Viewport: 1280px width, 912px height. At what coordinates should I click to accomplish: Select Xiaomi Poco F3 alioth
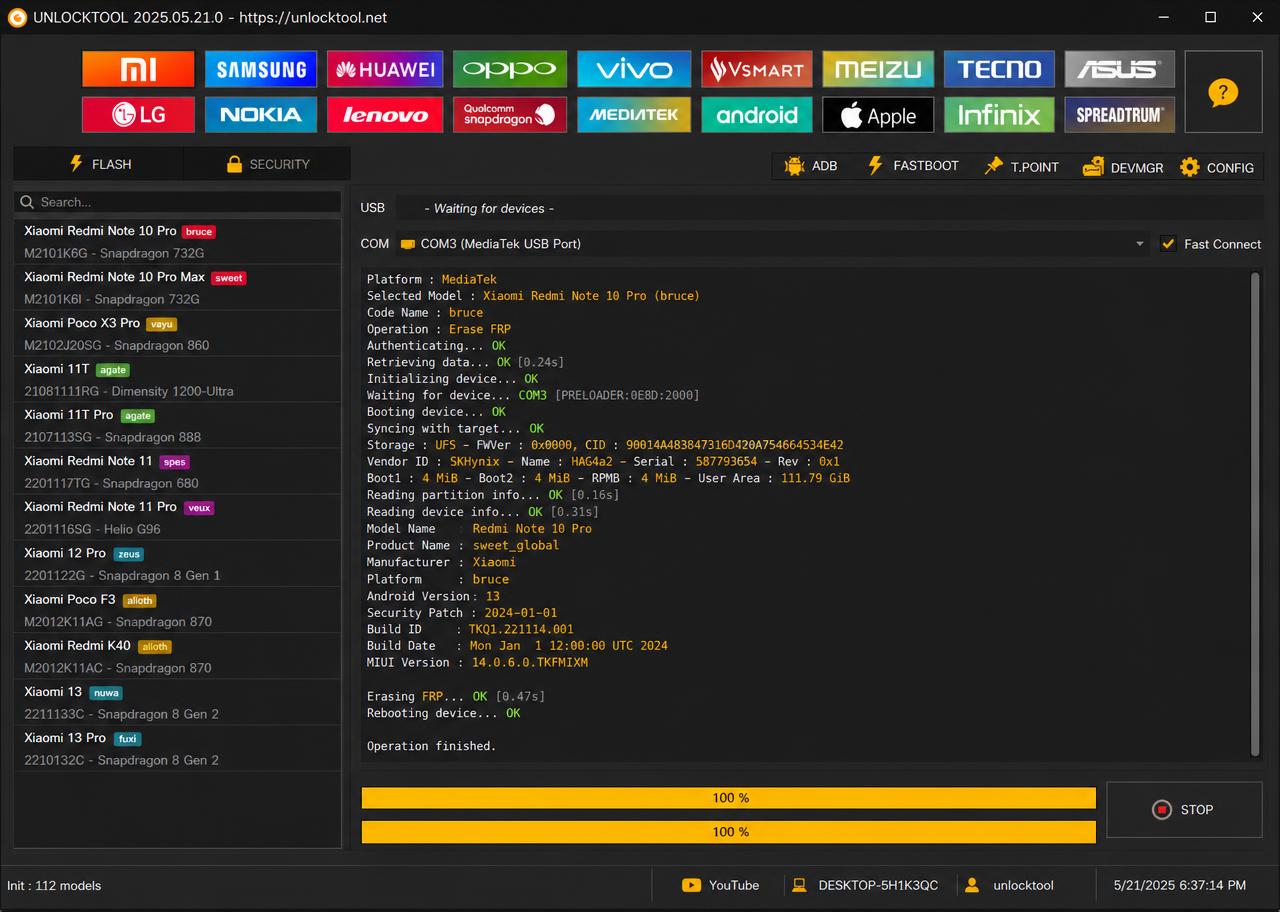coord(178,610)
